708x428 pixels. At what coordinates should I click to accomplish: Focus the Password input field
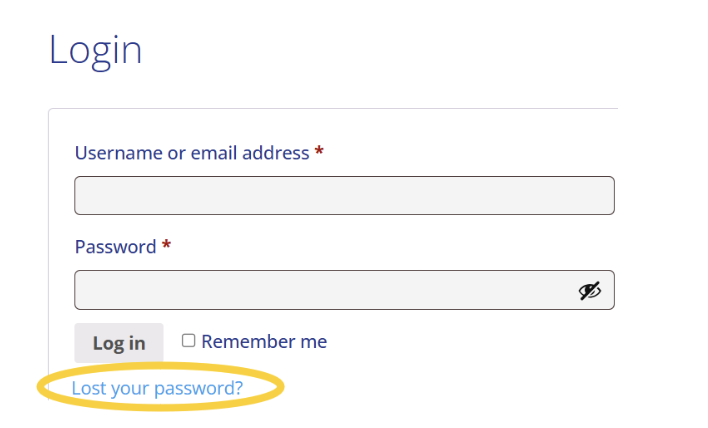tap(320, 291)
